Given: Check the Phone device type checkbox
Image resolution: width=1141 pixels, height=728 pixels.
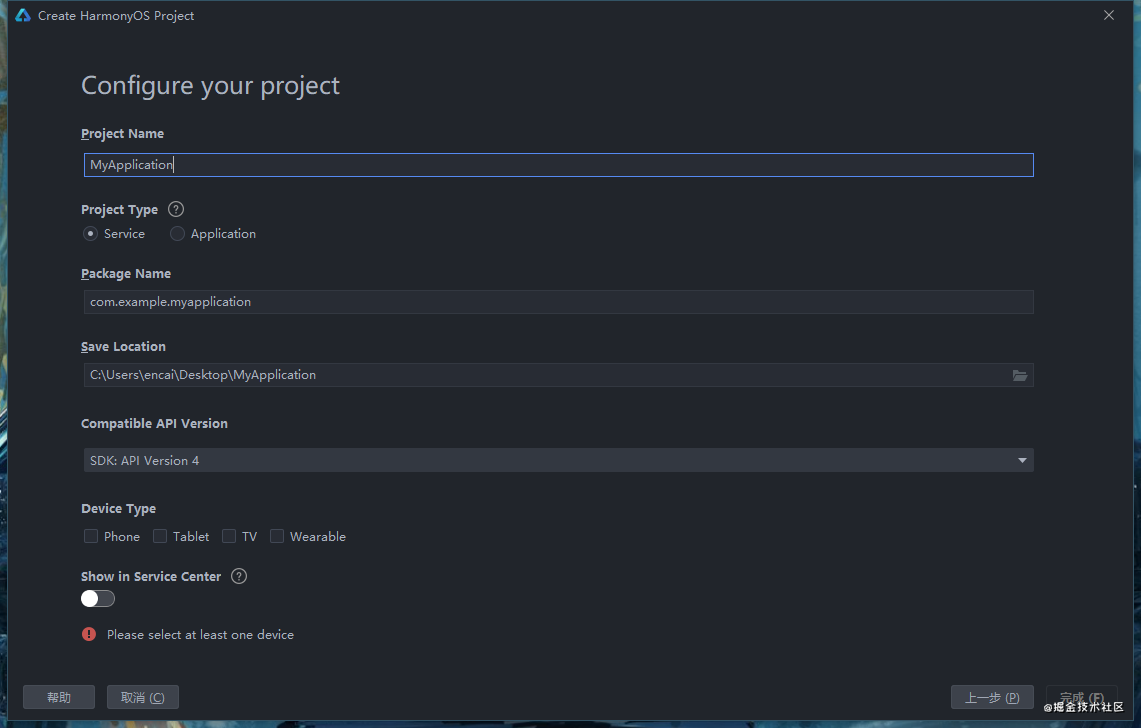Looking at the screenshot, I should (91, 537).
